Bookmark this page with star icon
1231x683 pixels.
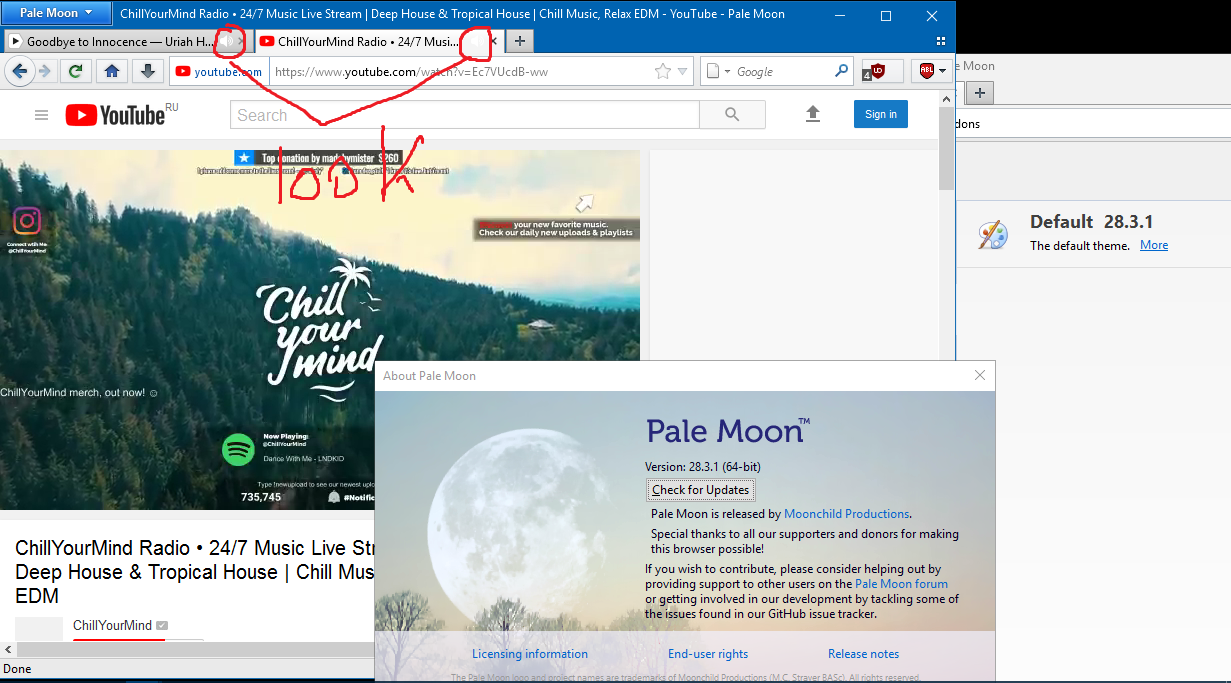662,71
